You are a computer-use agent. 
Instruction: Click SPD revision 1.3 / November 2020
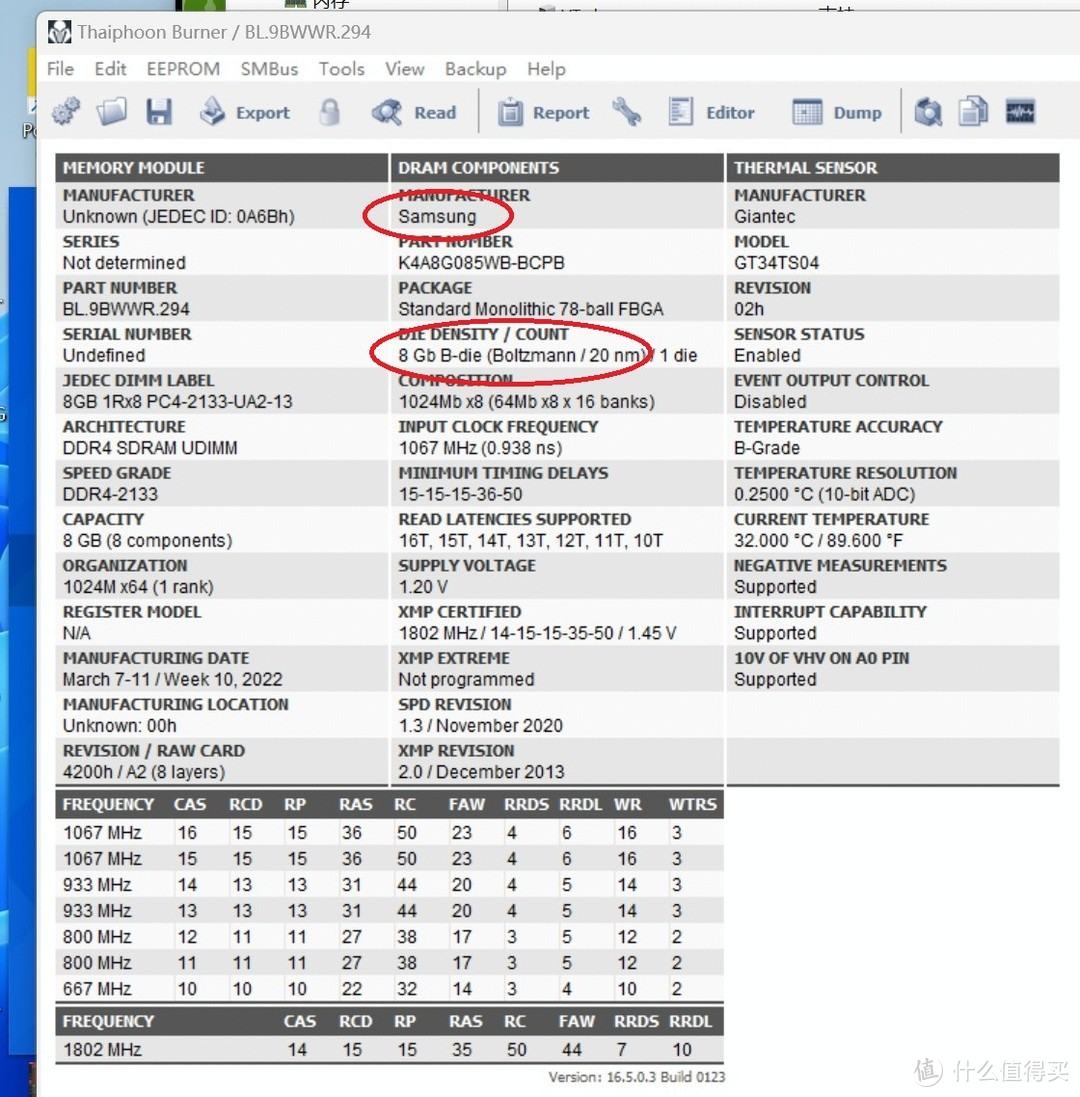481,726
